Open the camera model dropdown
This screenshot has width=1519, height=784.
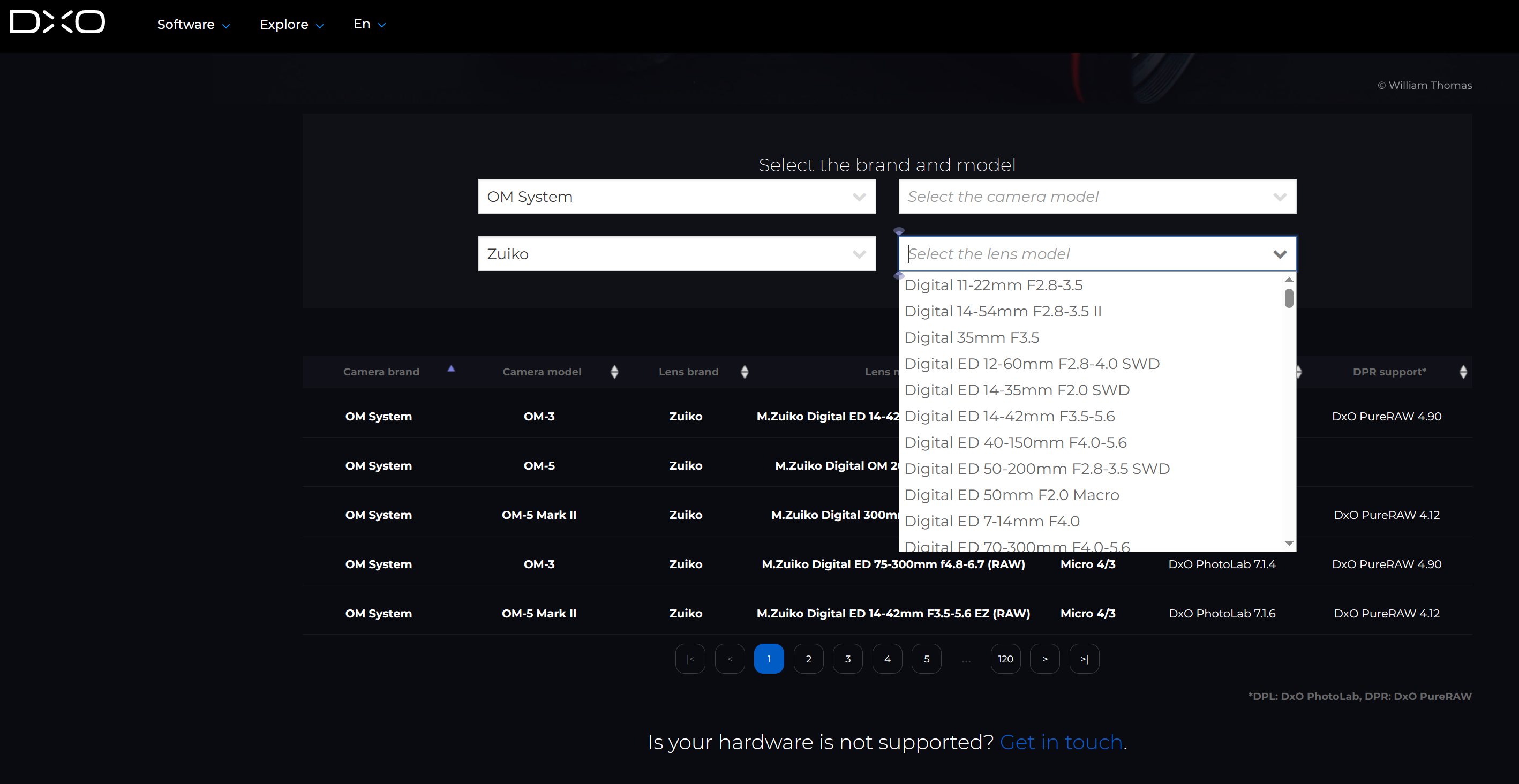[x=1097, y=197]
